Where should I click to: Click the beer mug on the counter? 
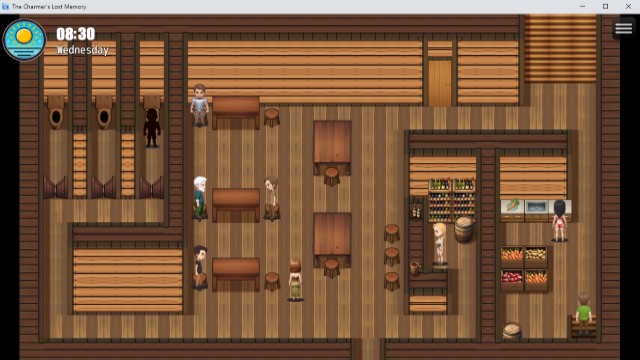point(415,268)
